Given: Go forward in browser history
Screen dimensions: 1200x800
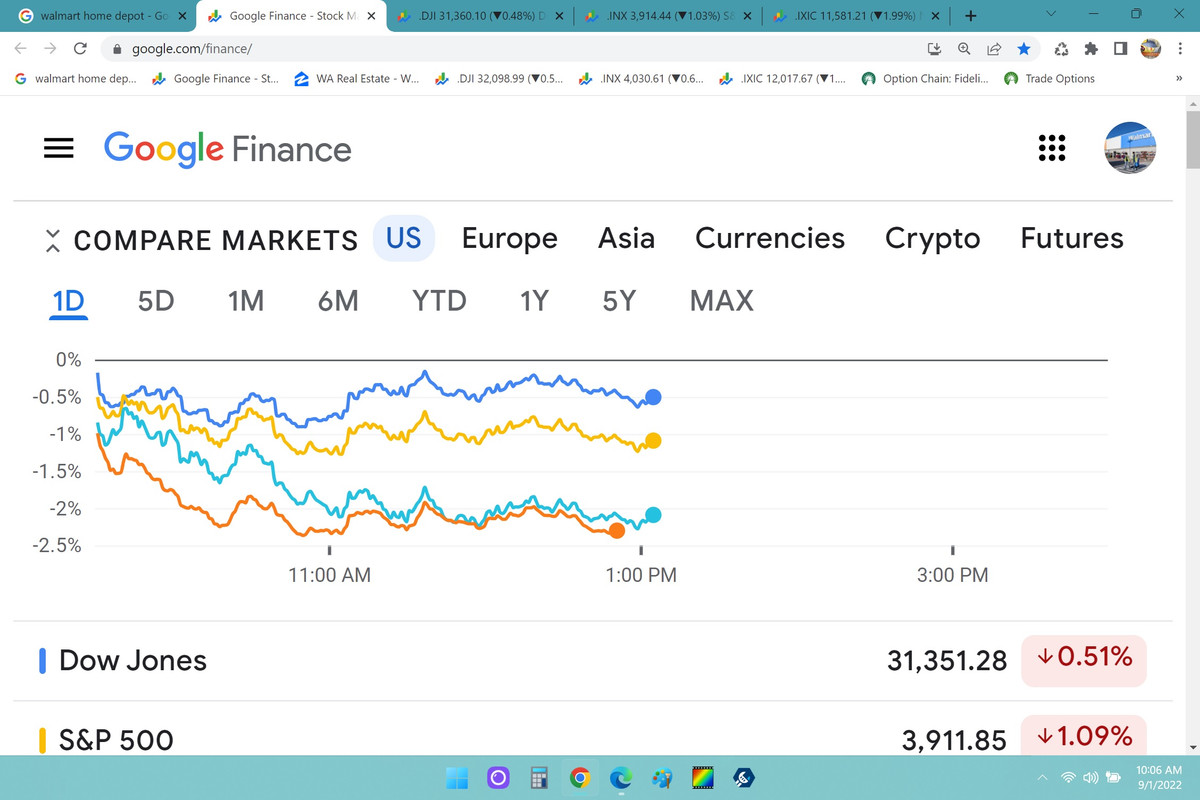Looking at the screenshot, I should tap(50, 48).
